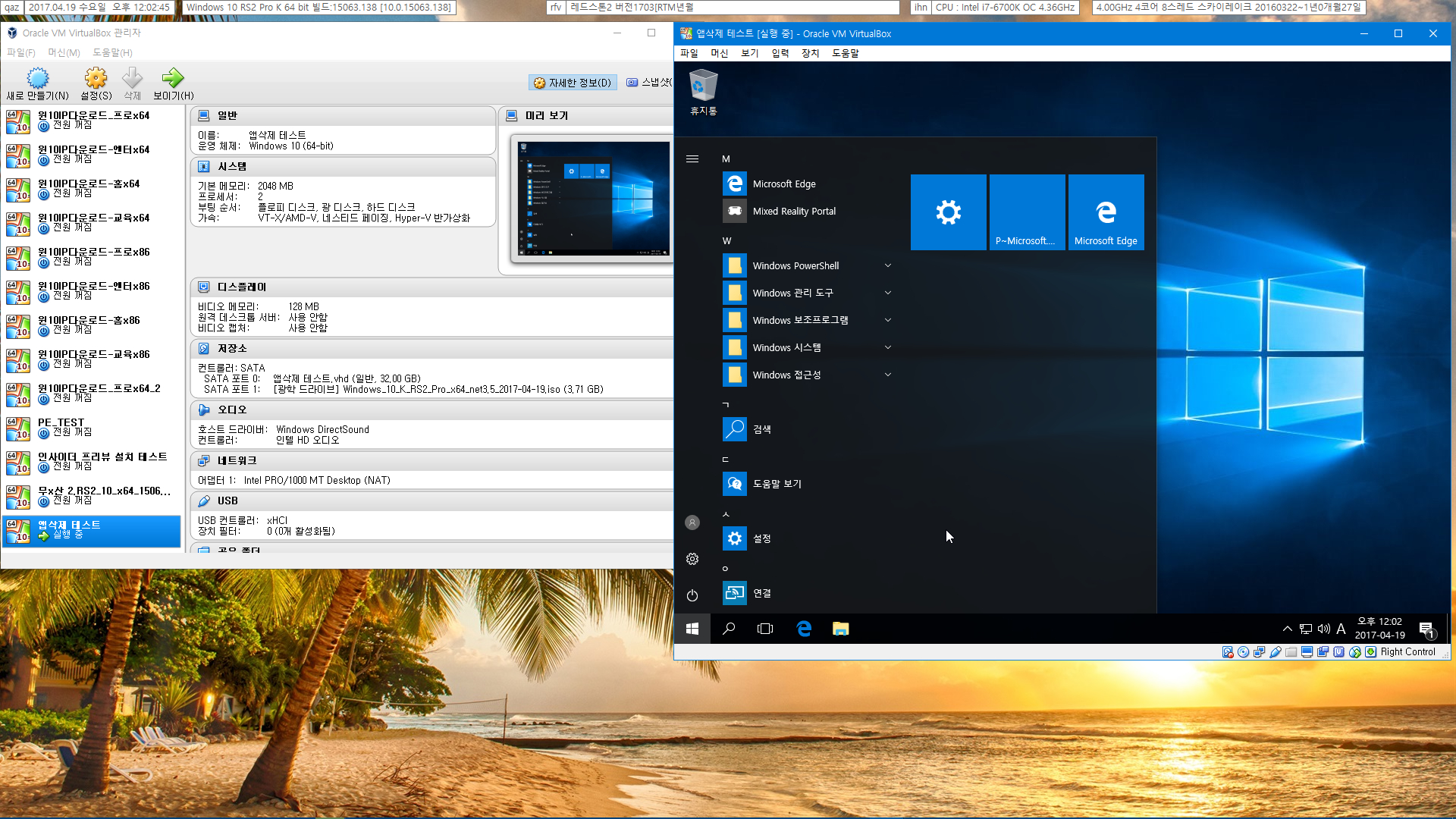
Task: Click guest network tray icon
Action: click(1305, 629)
